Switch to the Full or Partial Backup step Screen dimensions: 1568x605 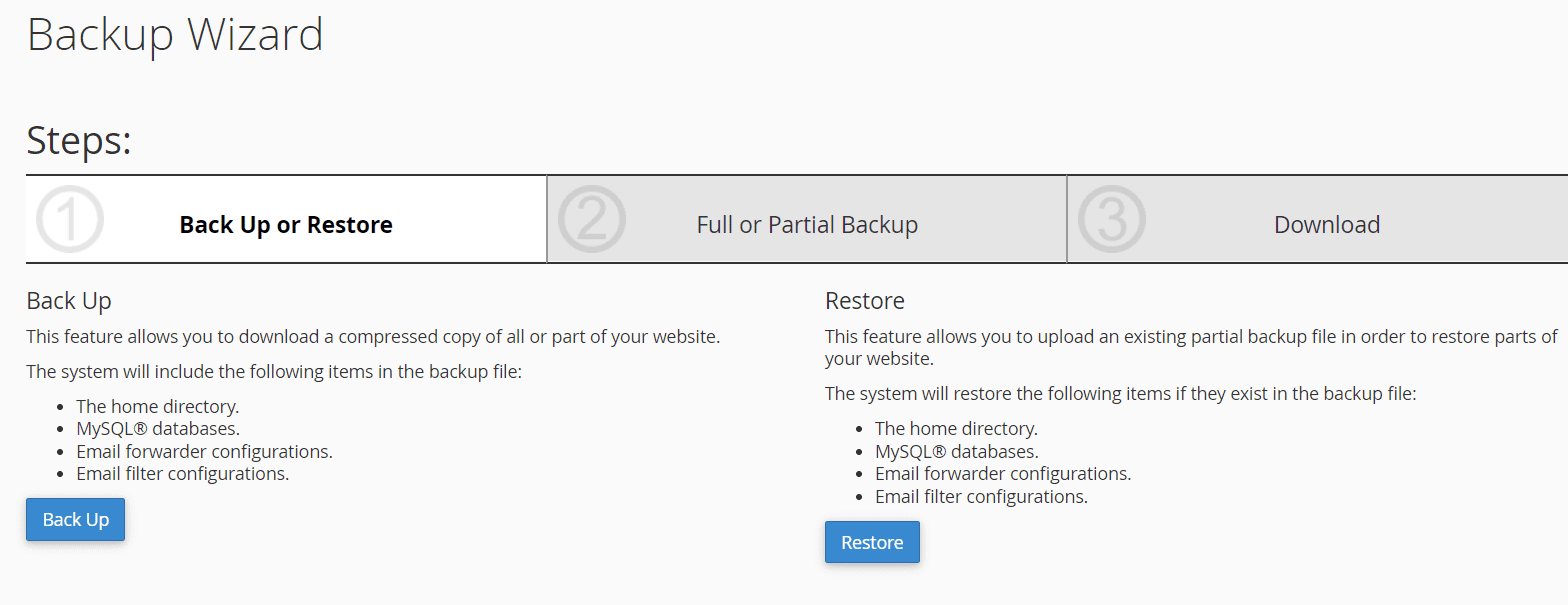(806, 224)
